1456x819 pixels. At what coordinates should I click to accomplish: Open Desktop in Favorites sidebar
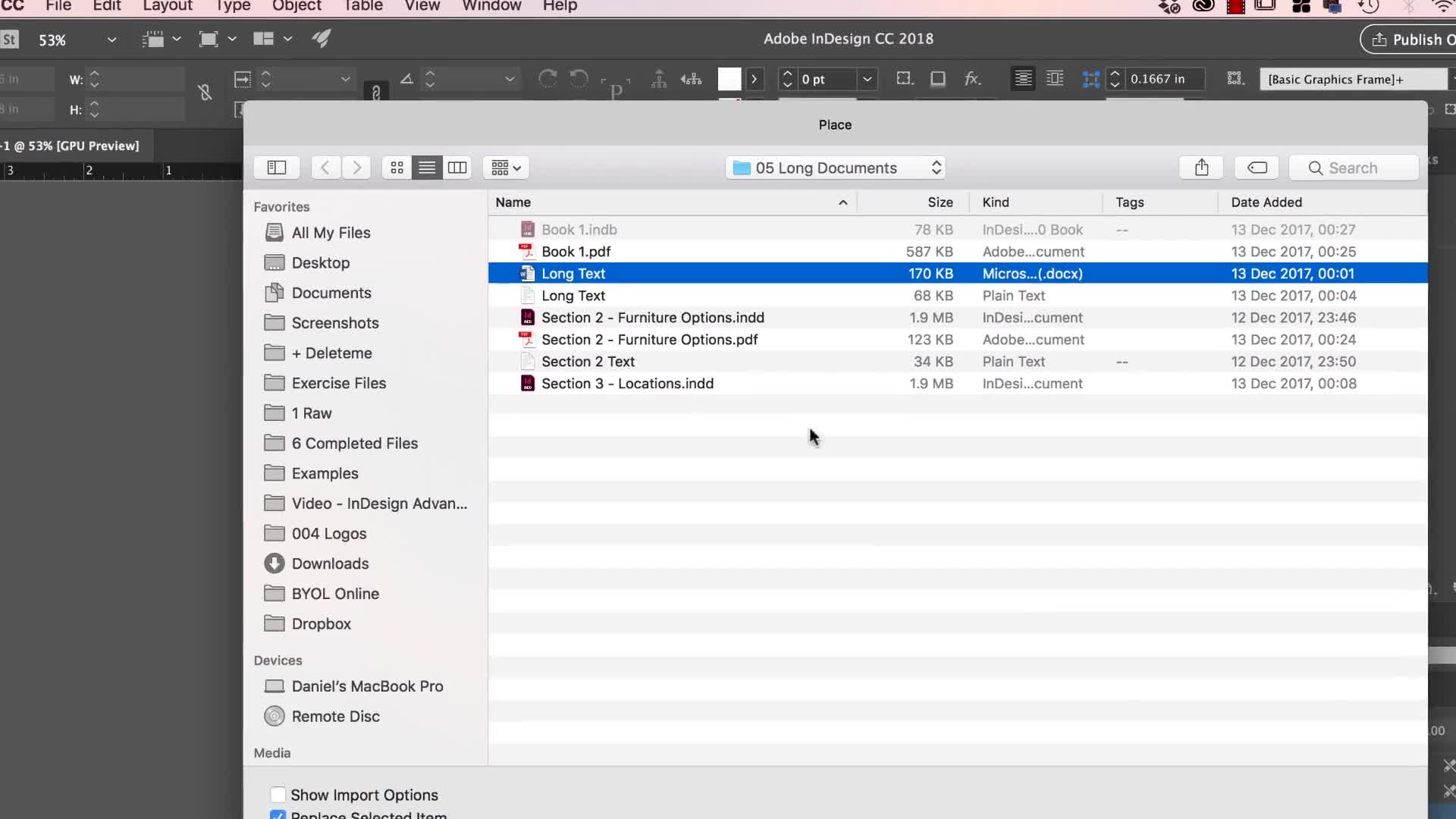click(320, 262)
